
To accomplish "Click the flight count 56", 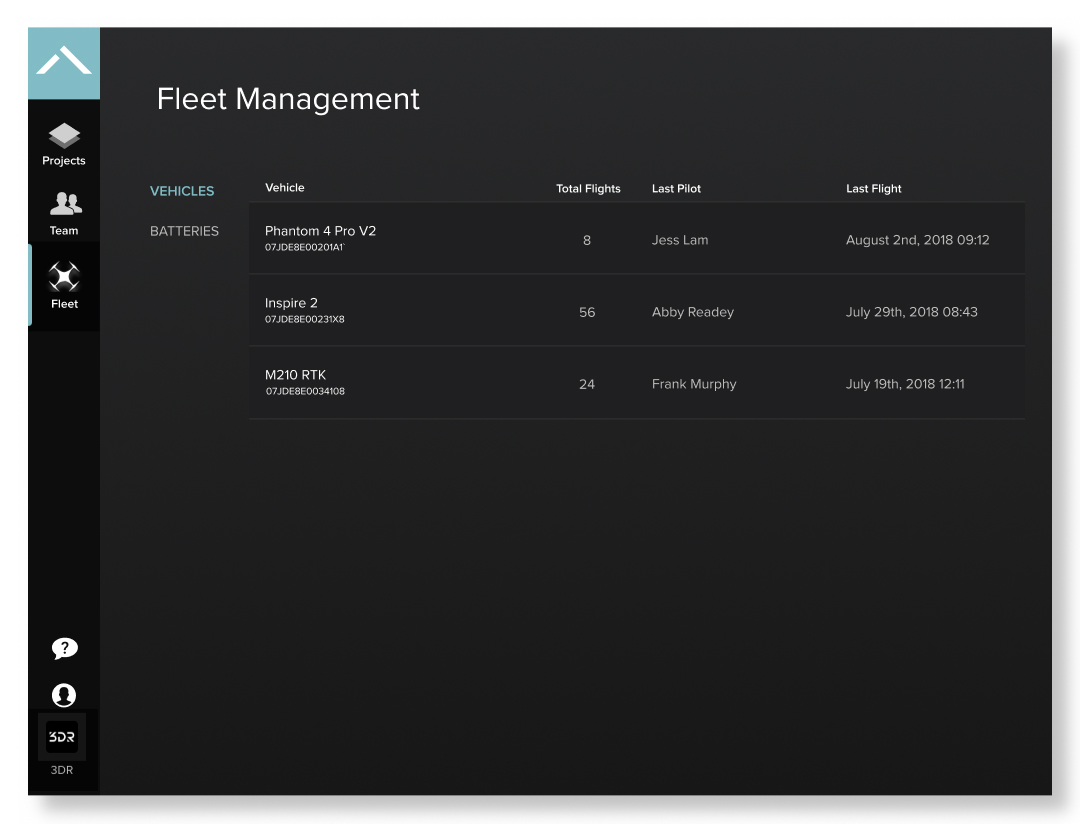I will (587, 312).
